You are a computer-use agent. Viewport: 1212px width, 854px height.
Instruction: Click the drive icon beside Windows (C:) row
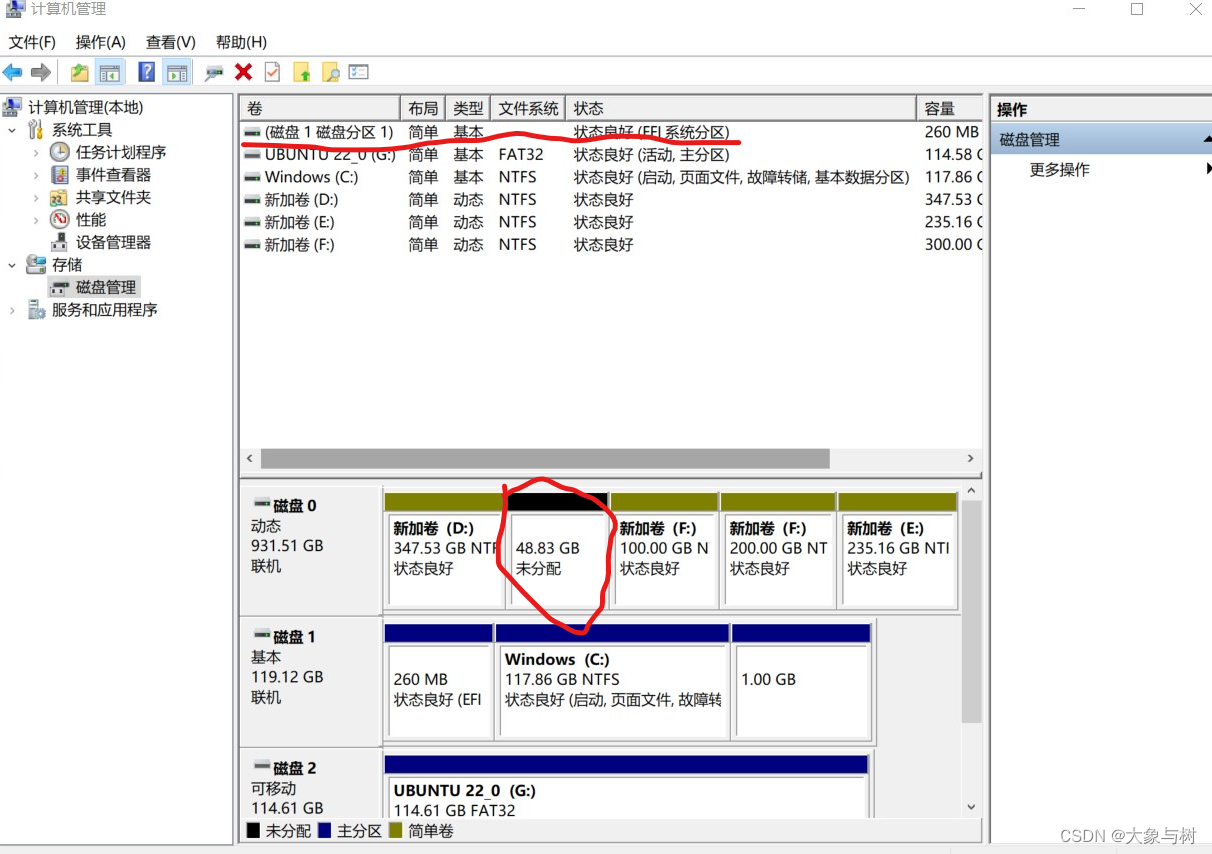[253, 177]
